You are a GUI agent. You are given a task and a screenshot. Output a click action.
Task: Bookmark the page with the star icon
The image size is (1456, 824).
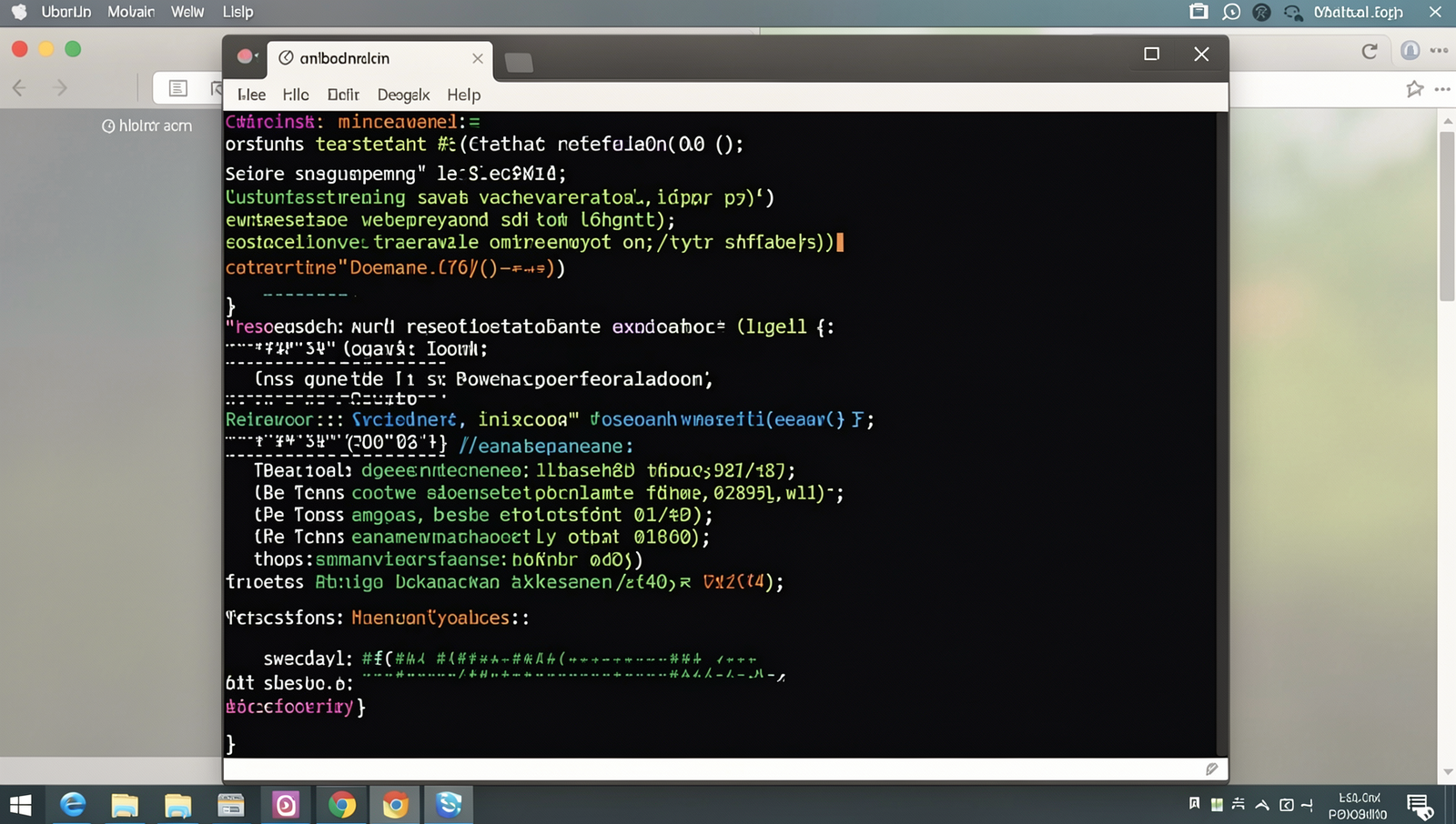1415,88
